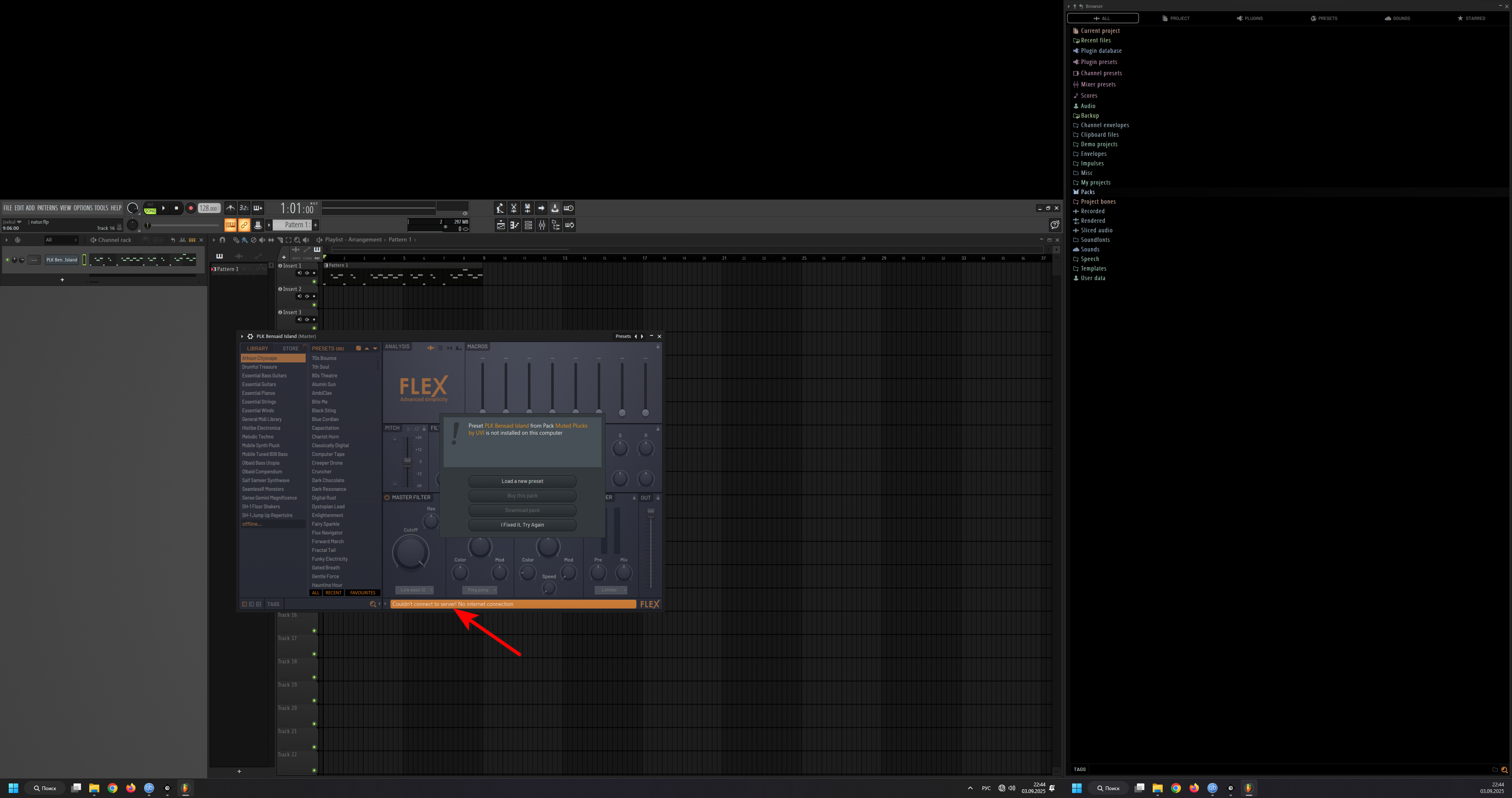Image resolution: width=1512 pixels, height=798 pixels.
Task: Open the Low pass 12 filter type dropdown
Action: click(x=415, y=590)
